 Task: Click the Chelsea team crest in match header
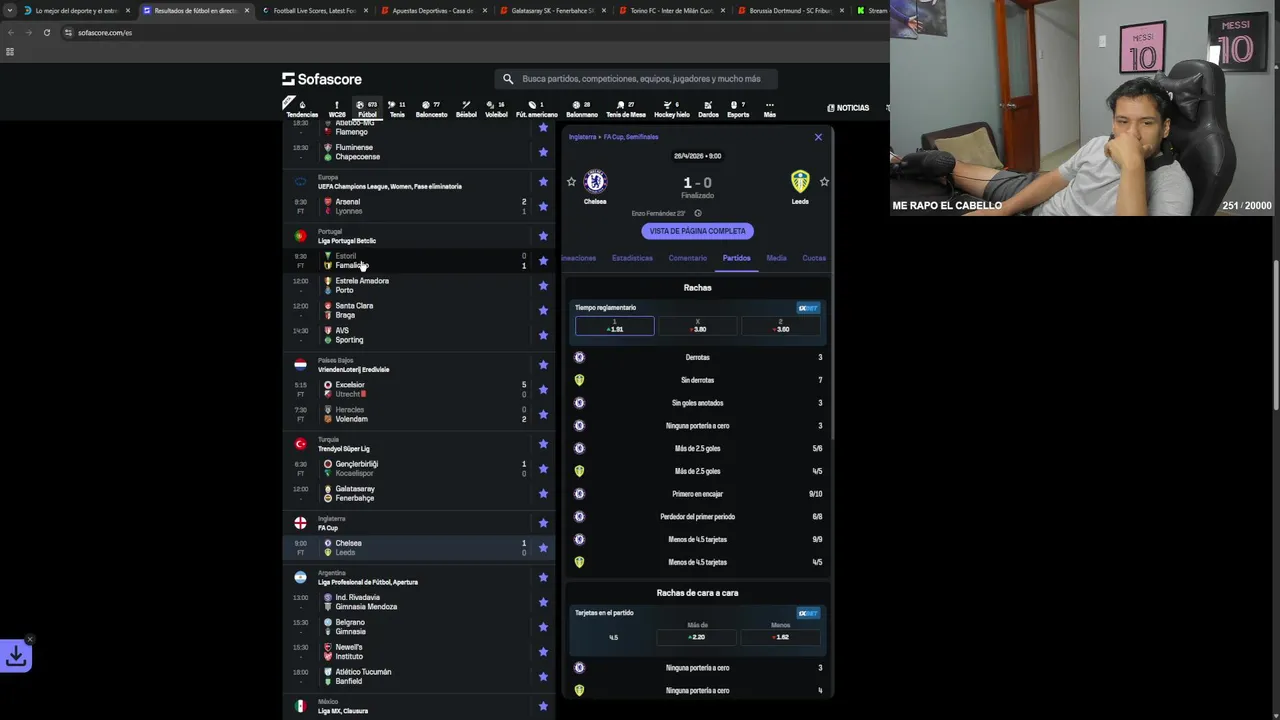point(595,181)
